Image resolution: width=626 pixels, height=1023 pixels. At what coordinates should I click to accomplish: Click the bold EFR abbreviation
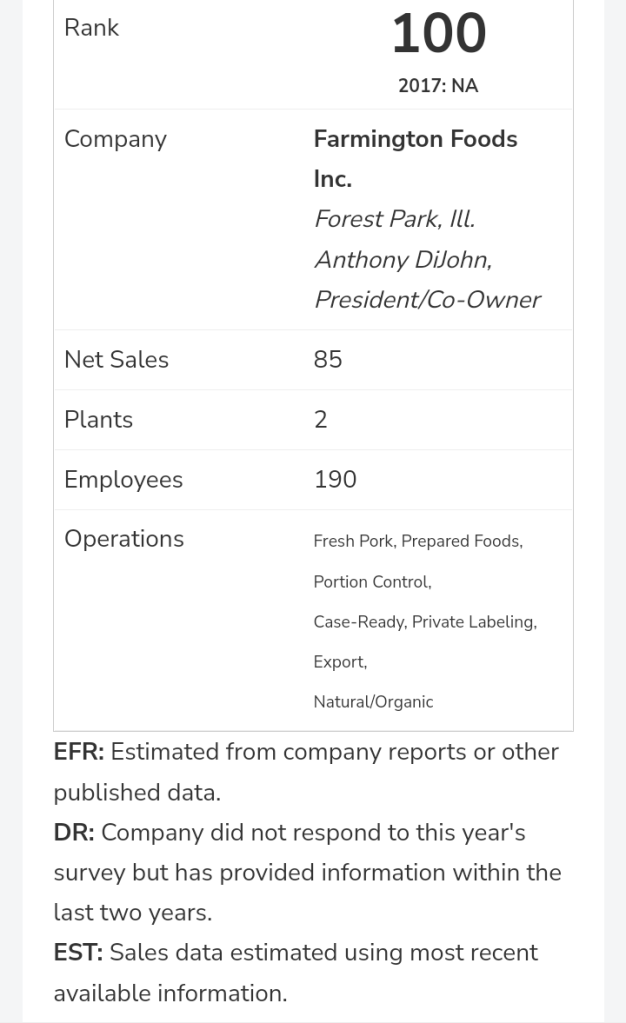point(79,752)
